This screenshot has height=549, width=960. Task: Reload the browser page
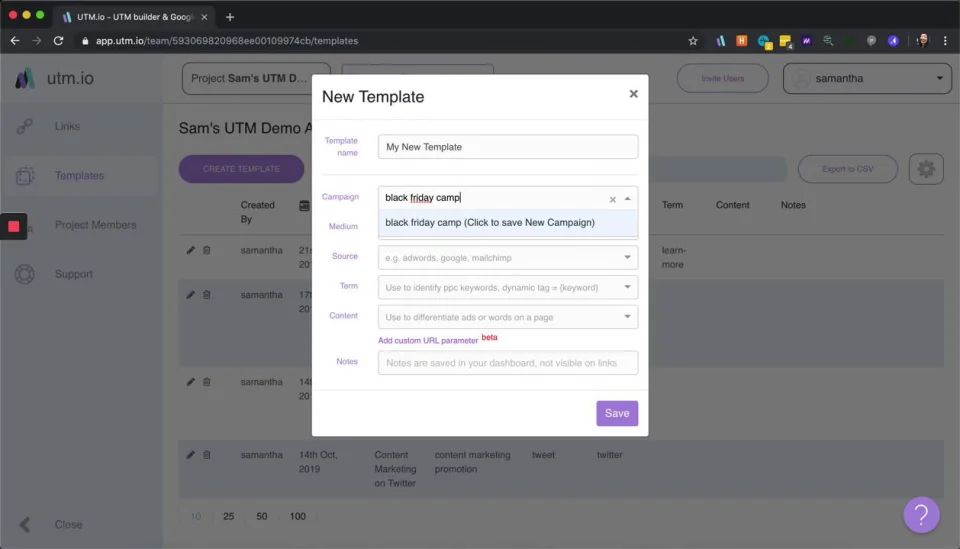[58, 41]
